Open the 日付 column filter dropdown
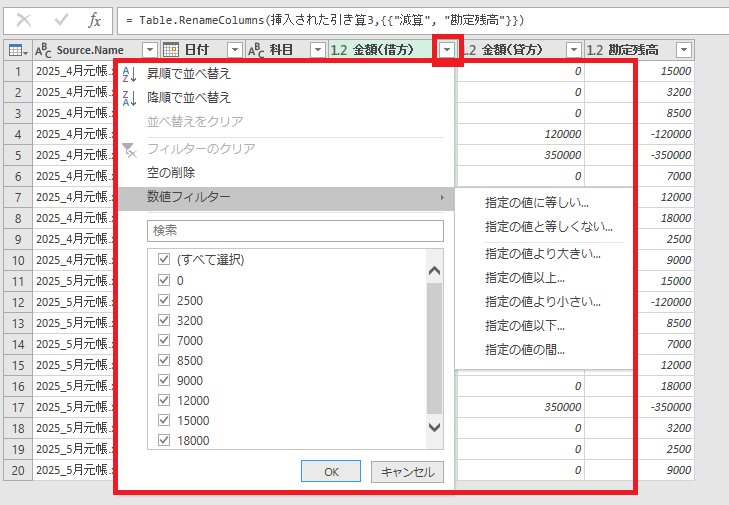729x505 pixels. pos(233,50)
